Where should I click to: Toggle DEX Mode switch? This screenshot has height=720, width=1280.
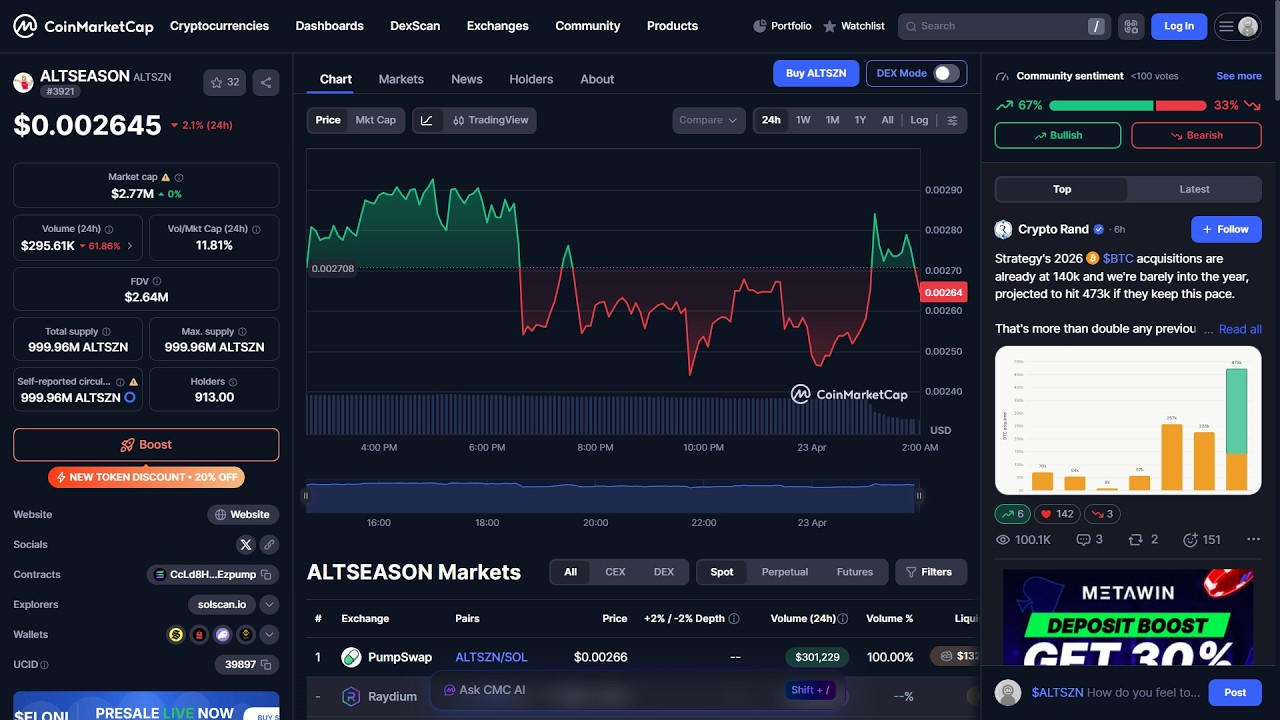click(x=946, y=73)
